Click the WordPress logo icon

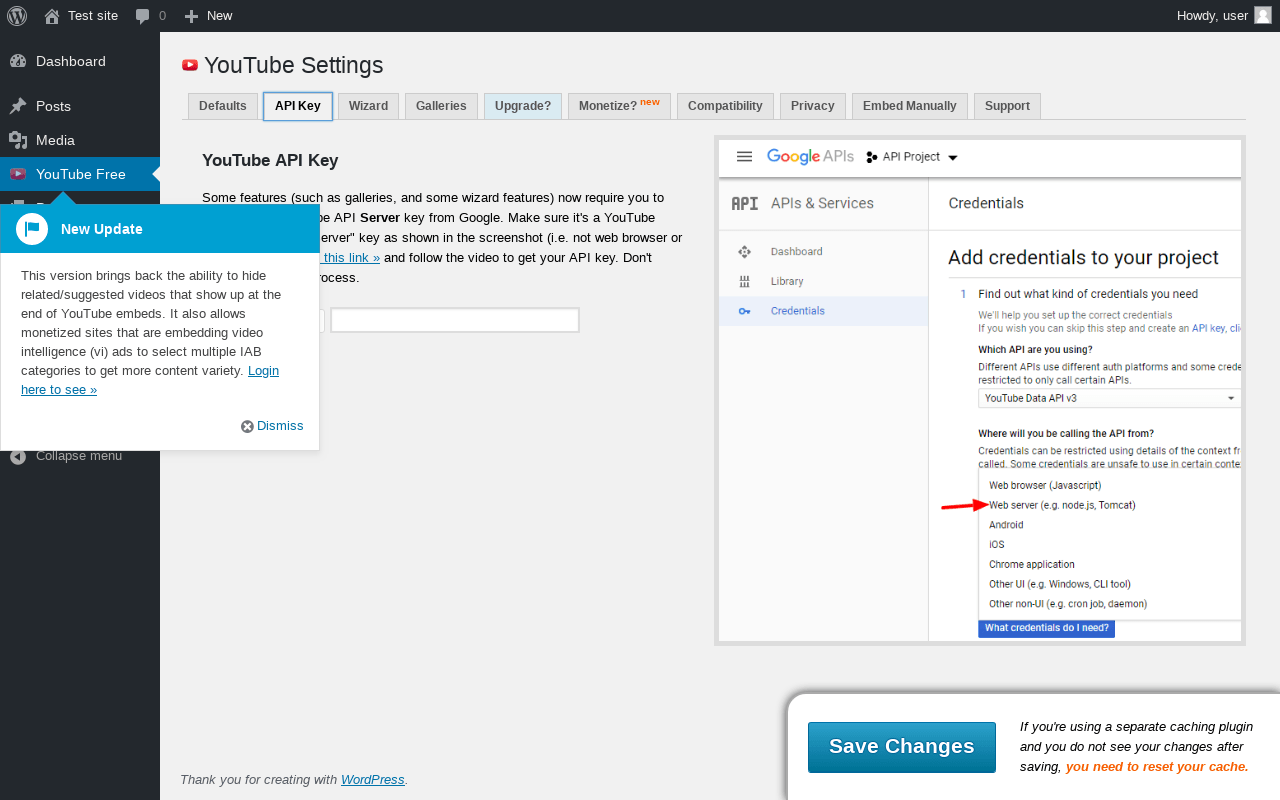[x=17, y=16]
